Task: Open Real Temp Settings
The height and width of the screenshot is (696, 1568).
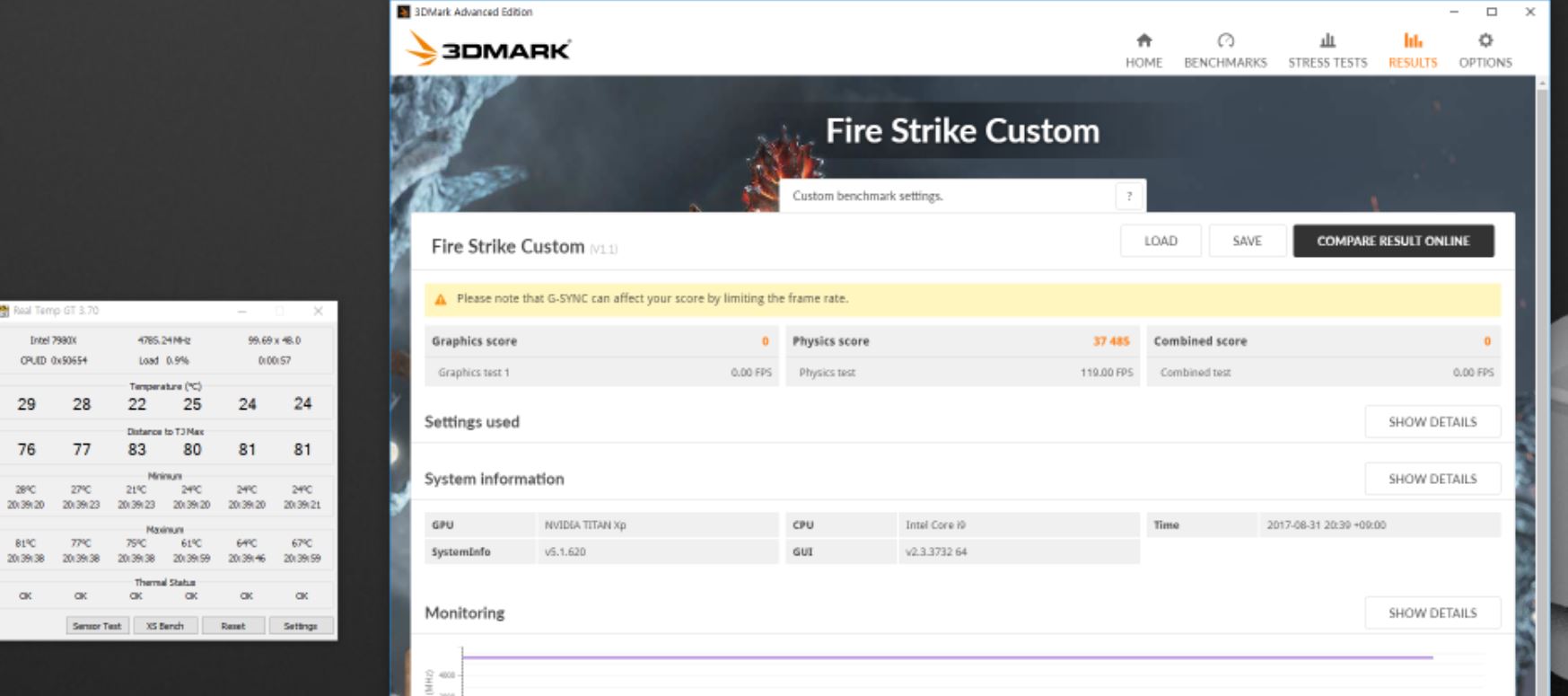Action: pos(301,626)
